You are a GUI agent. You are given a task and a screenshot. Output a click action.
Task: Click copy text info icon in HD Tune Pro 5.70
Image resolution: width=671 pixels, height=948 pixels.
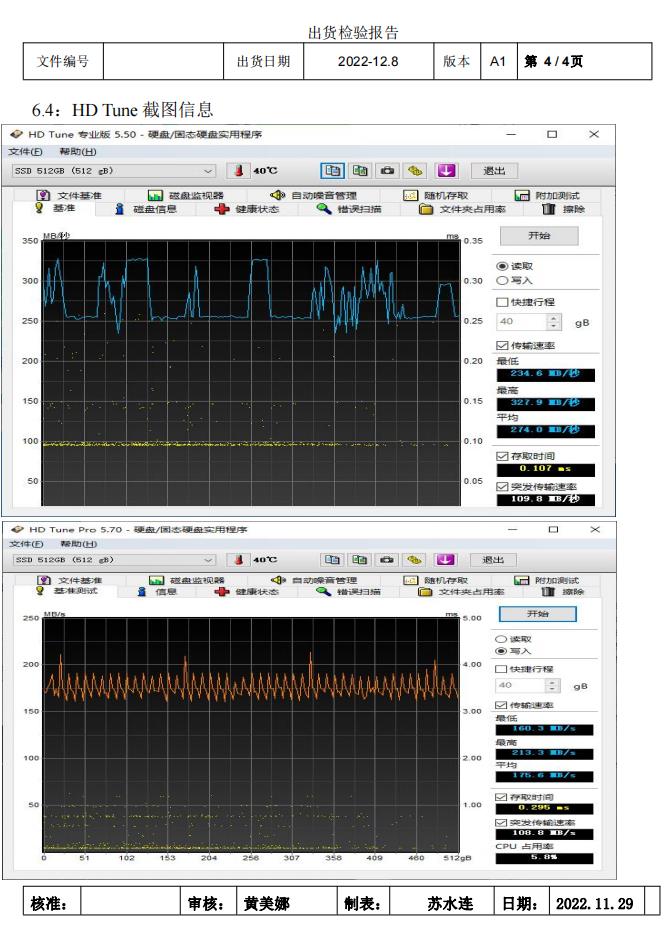[x=332, y=560]
